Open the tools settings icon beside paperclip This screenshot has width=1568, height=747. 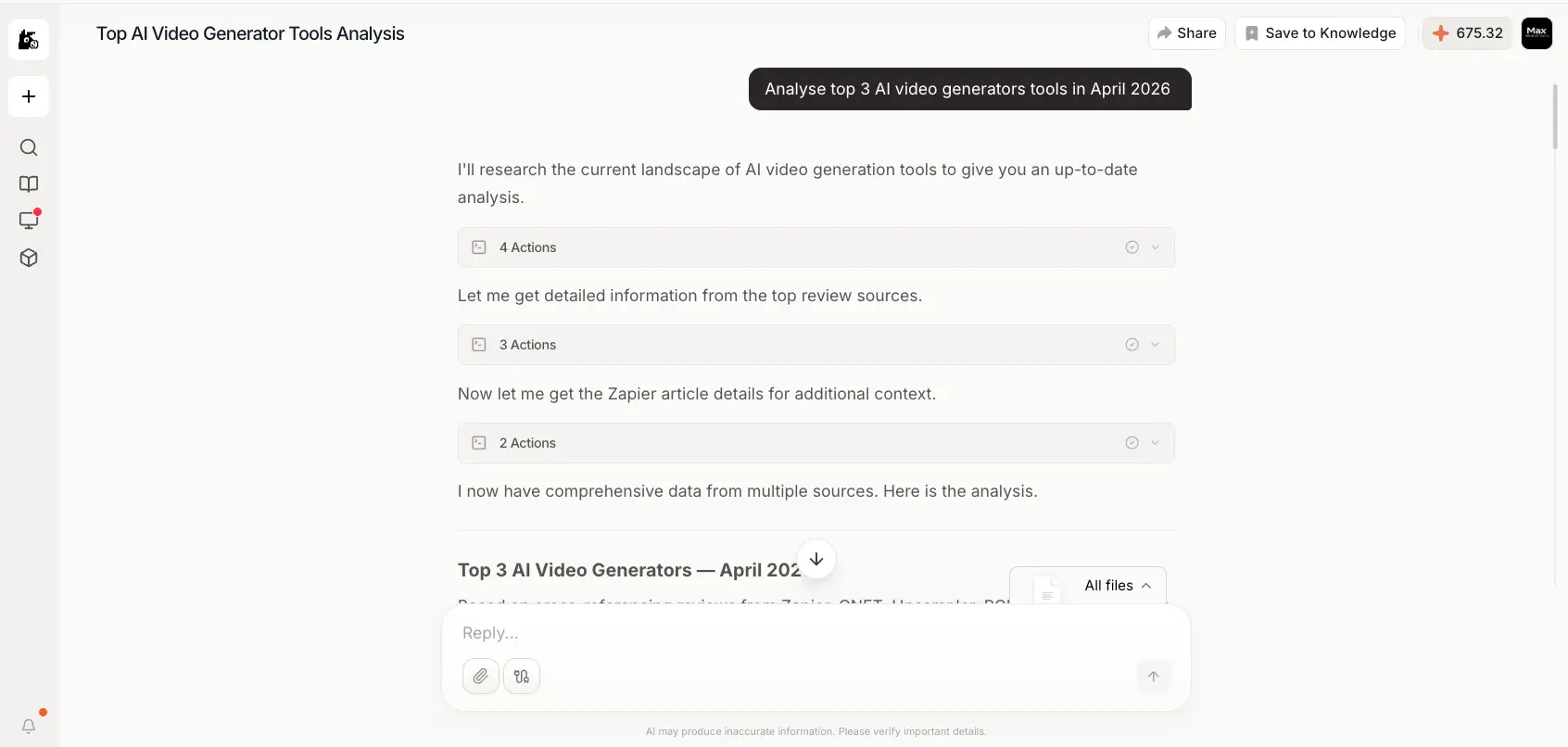point(522,677)
